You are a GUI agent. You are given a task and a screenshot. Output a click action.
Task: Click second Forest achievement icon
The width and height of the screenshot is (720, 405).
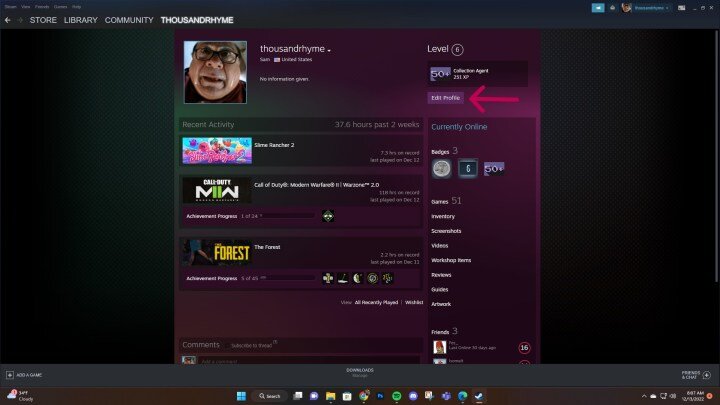343,278
